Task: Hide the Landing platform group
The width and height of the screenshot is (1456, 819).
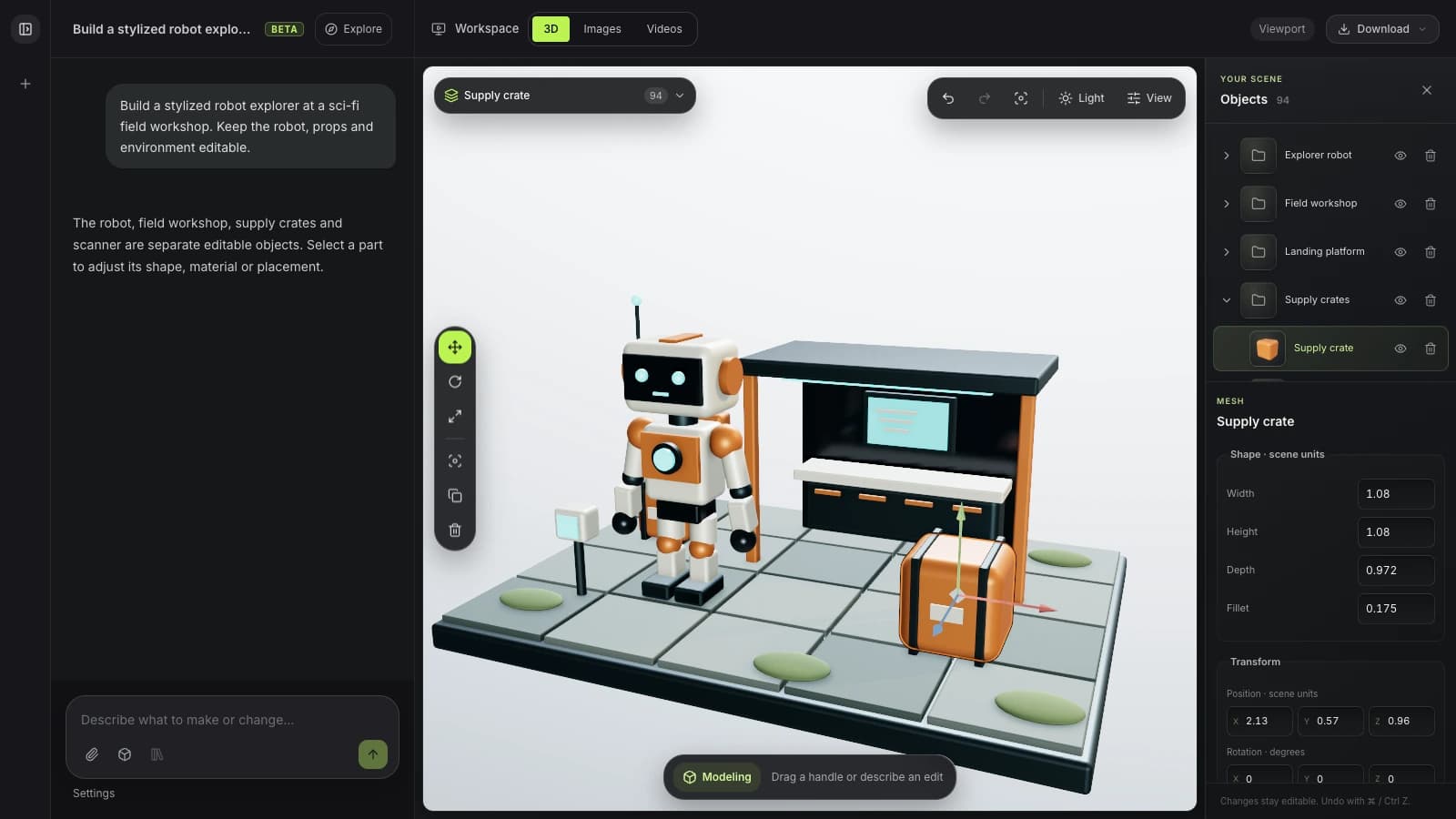Action: (1400, 252)
